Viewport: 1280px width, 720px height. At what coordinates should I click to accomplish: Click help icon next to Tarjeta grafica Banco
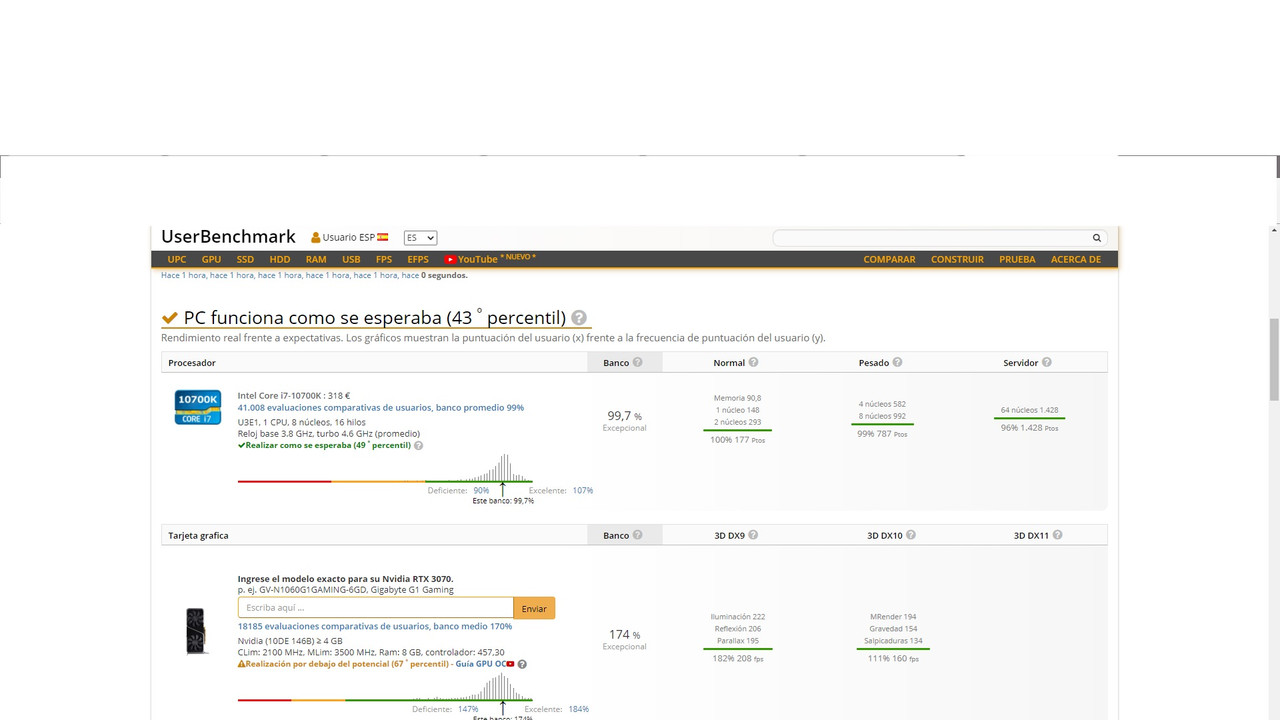[637, 535]
